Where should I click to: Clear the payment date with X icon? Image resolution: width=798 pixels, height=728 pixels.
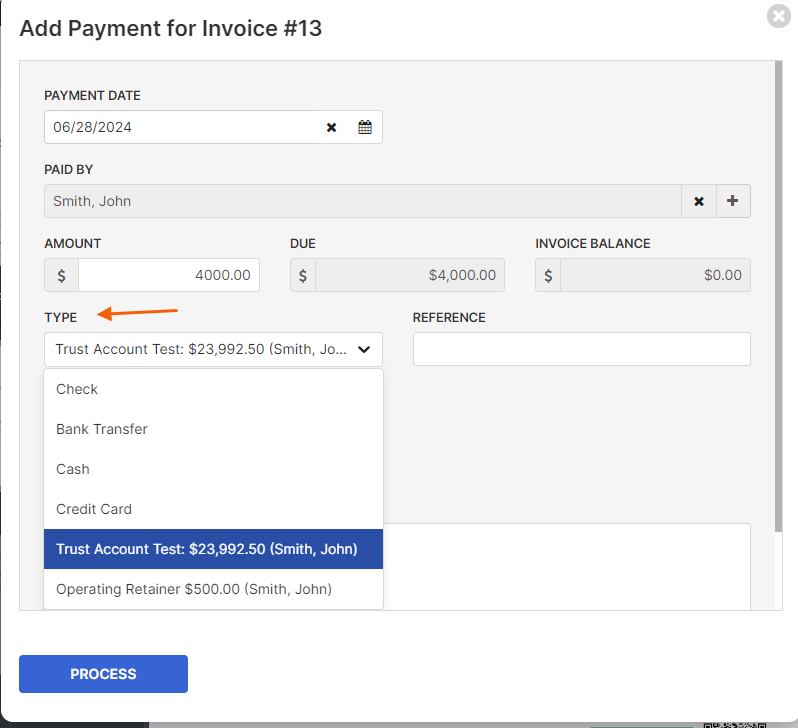[331, 127]
